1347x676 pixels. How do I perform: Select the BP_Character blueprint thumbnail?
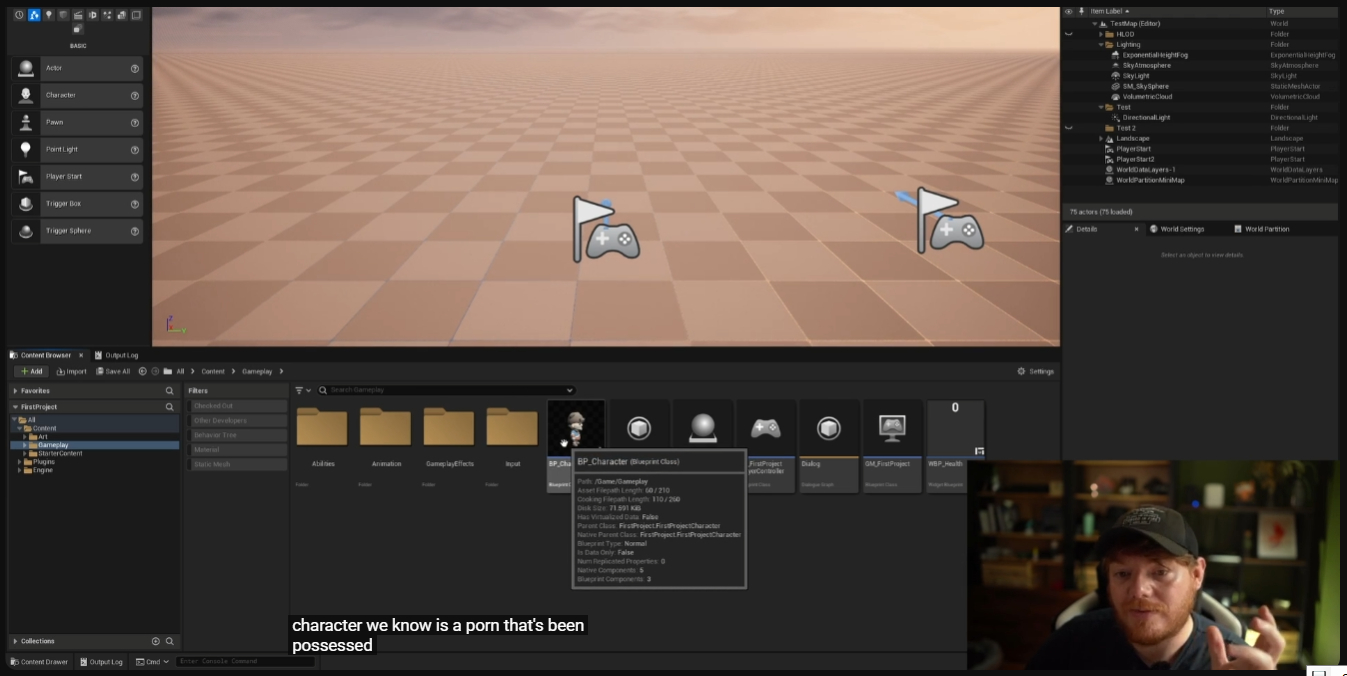[x=576, y=428]
